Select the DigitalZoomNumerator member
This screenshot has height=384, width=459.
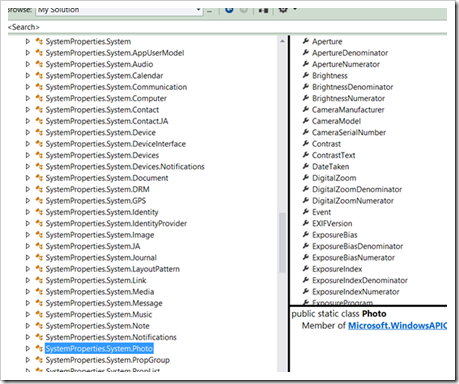pyautogui.click(x=353, y=200)
